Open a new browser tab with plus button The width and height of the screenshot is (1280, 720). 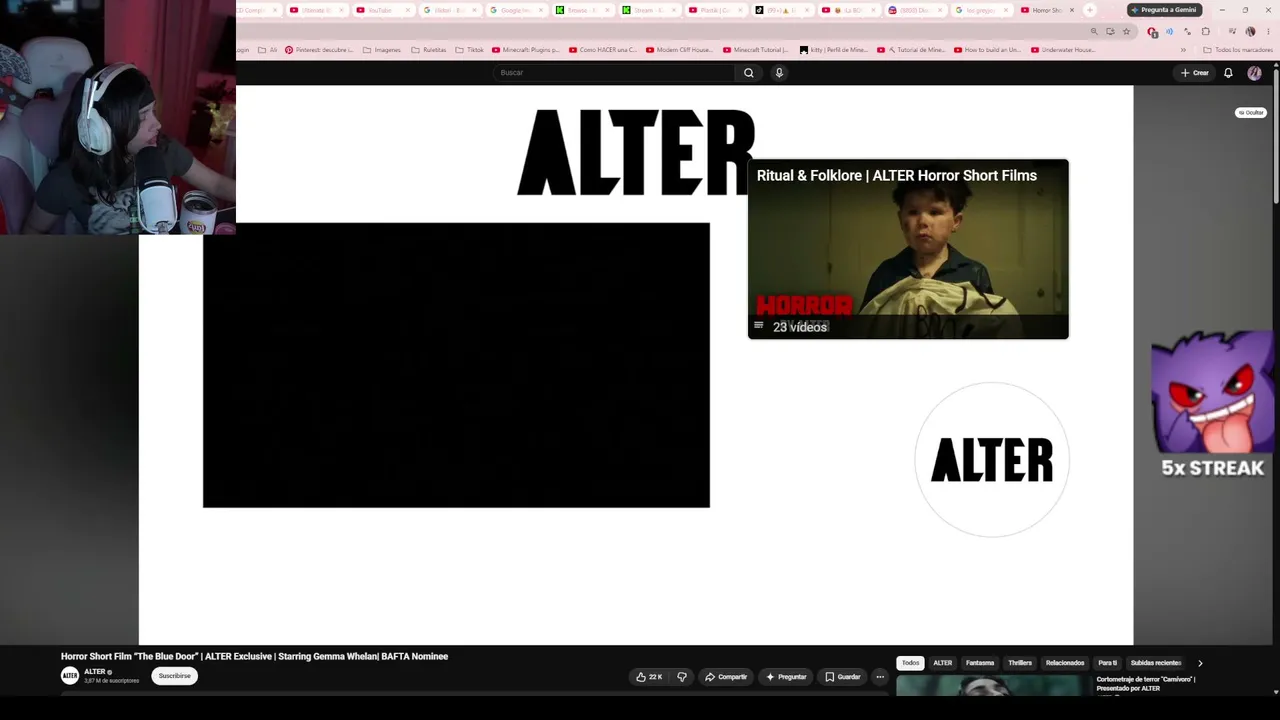(x=1090, y=10)
